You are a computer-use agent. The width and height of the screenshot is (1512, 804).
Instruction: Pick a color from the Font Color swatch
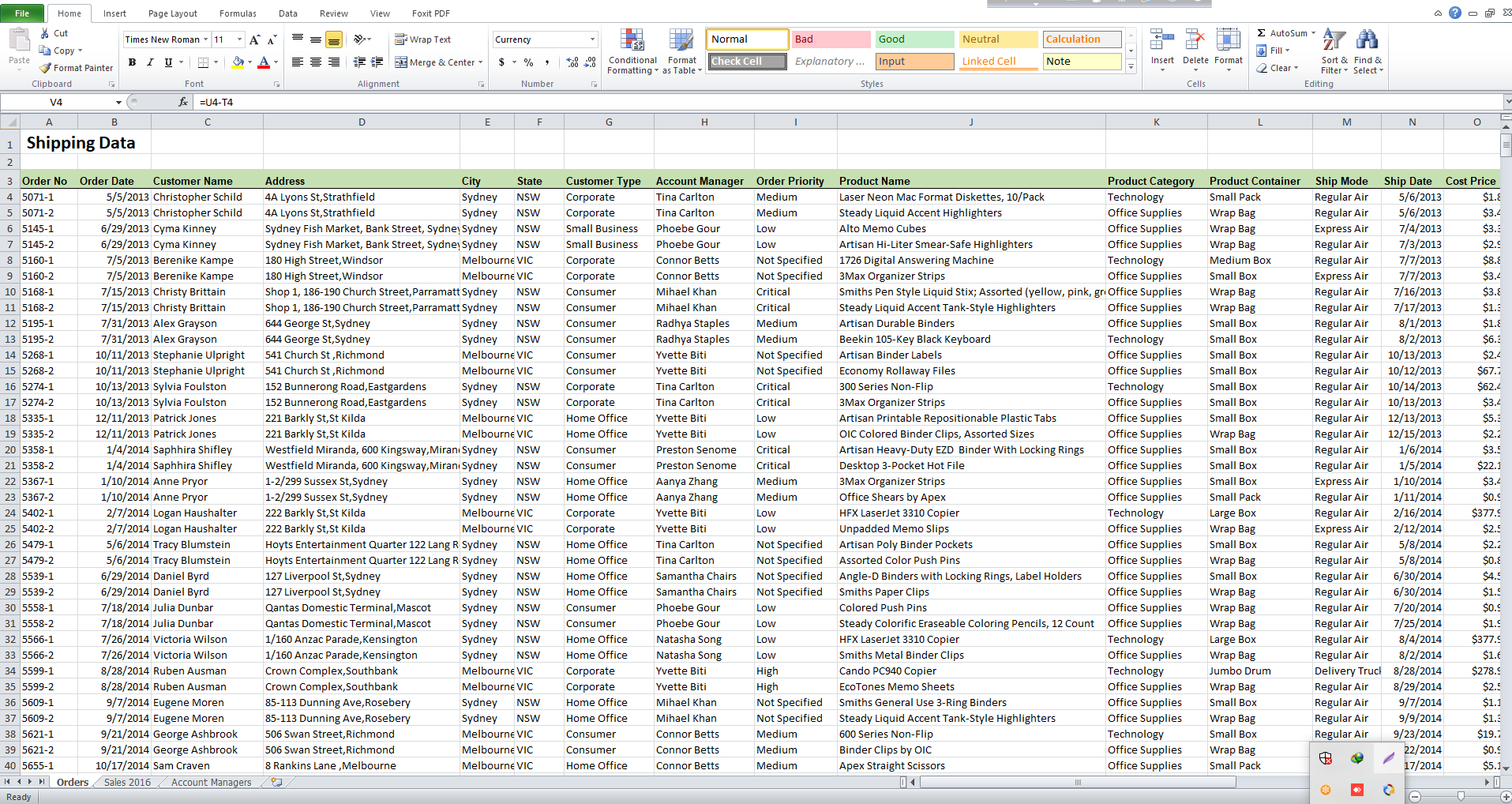(x=265, y=62)
